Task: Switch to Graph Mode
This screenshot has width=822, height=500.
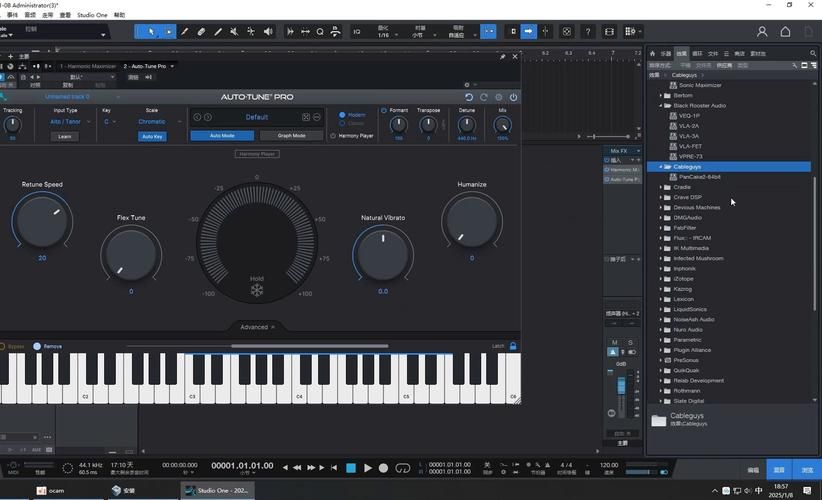Action: pos(291,136)
